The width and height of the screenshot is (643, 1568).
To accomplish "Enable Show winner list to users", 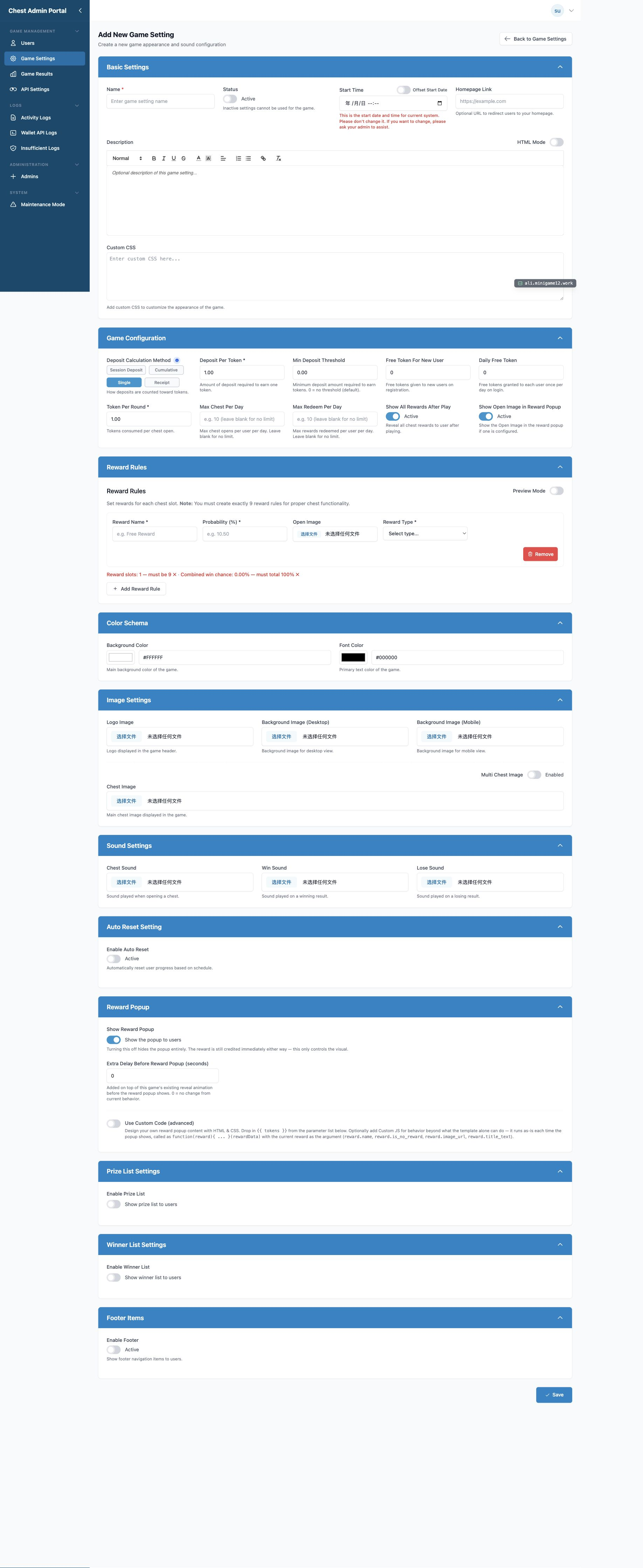I will click(x=114, y=1278).
